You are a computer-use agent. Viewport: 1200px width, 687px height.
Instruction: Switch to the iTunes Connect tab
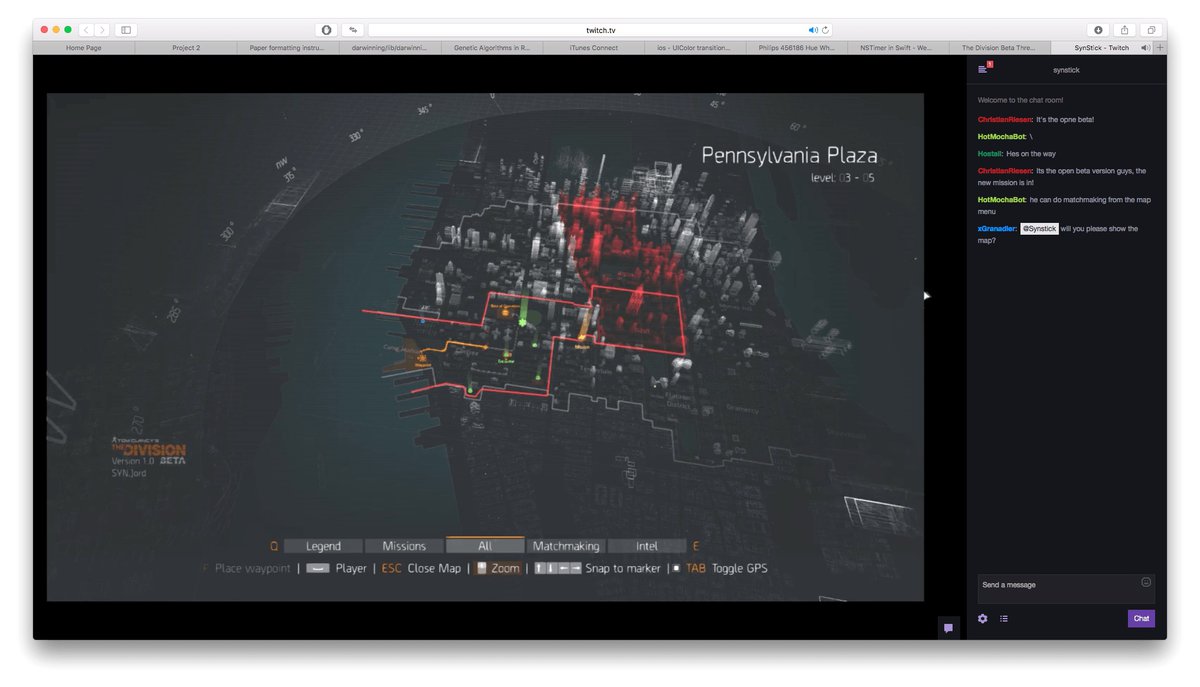pyautogui.click(x=593, y=47)
